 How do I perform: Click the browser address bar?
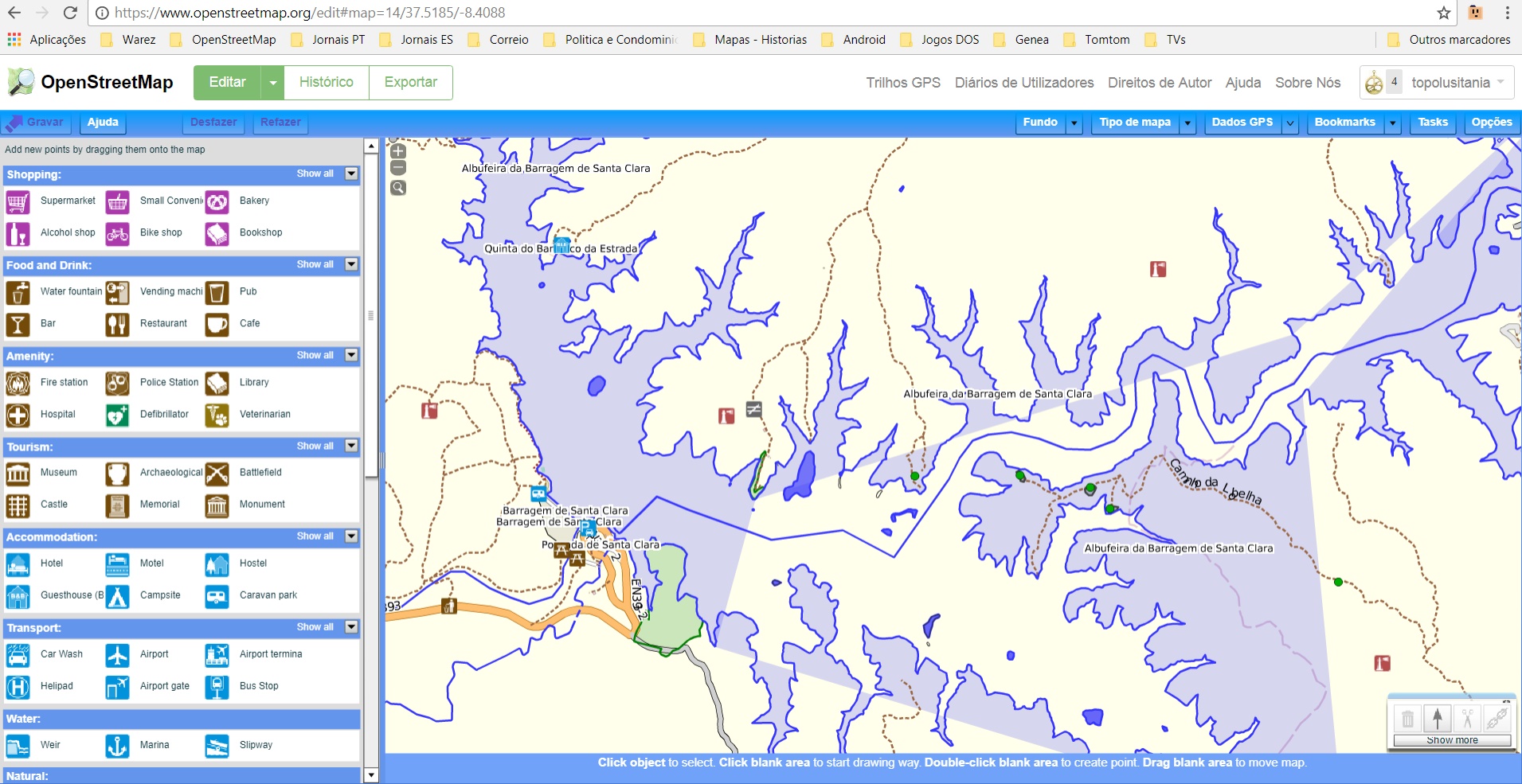point(765,13)
